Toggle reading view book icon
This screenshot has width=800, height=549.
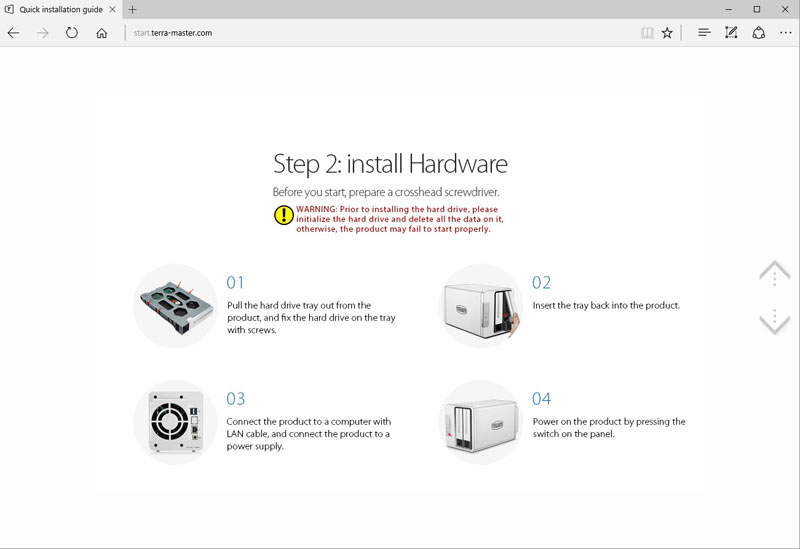coord(647,33)
